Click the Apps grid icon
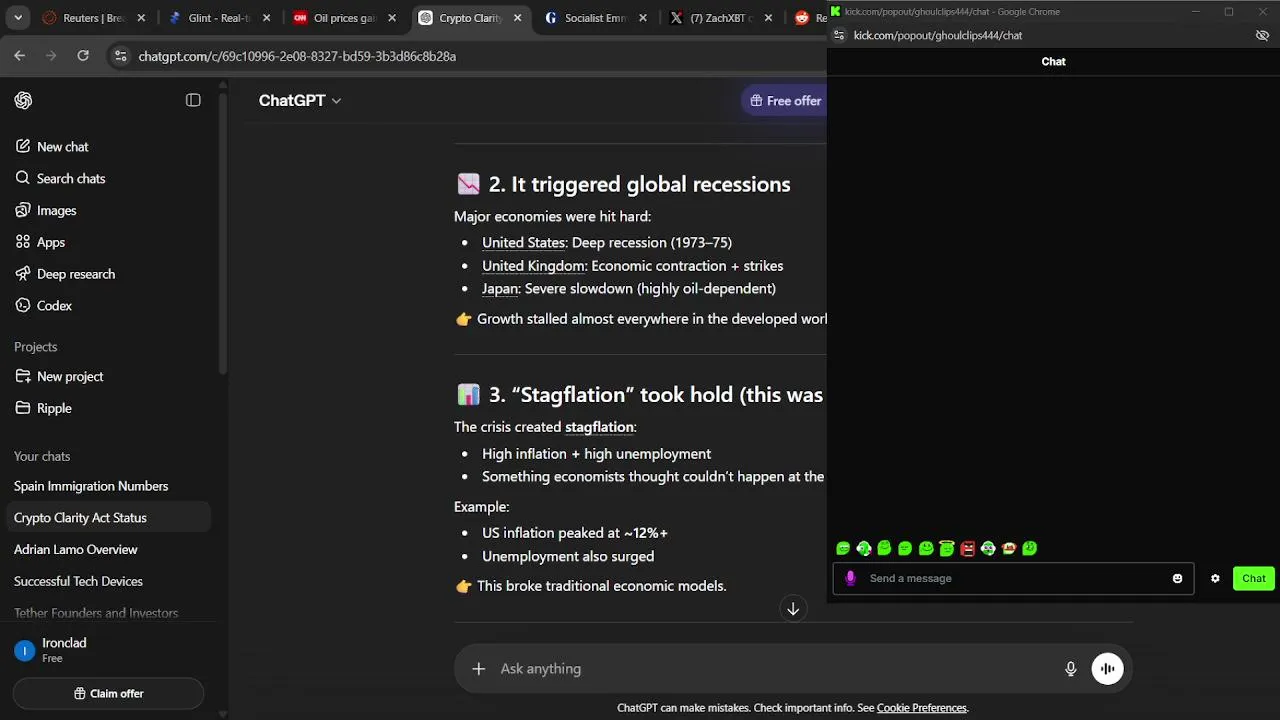This screenshot has height=720, width=1280. tap(22, 242)
